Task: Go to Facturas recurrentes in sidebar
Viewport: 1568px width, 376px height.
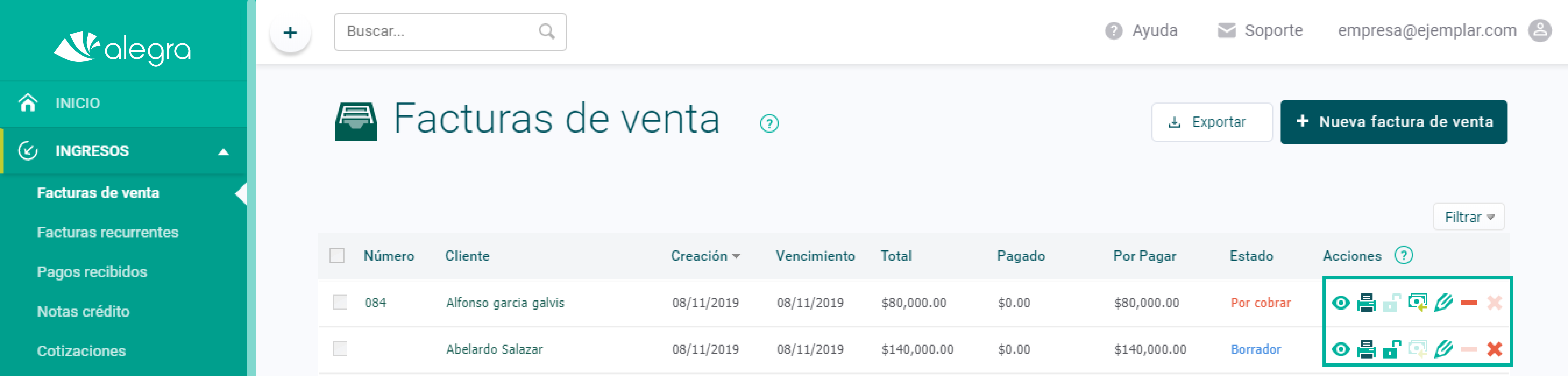Action: click(x=108, y=233)
